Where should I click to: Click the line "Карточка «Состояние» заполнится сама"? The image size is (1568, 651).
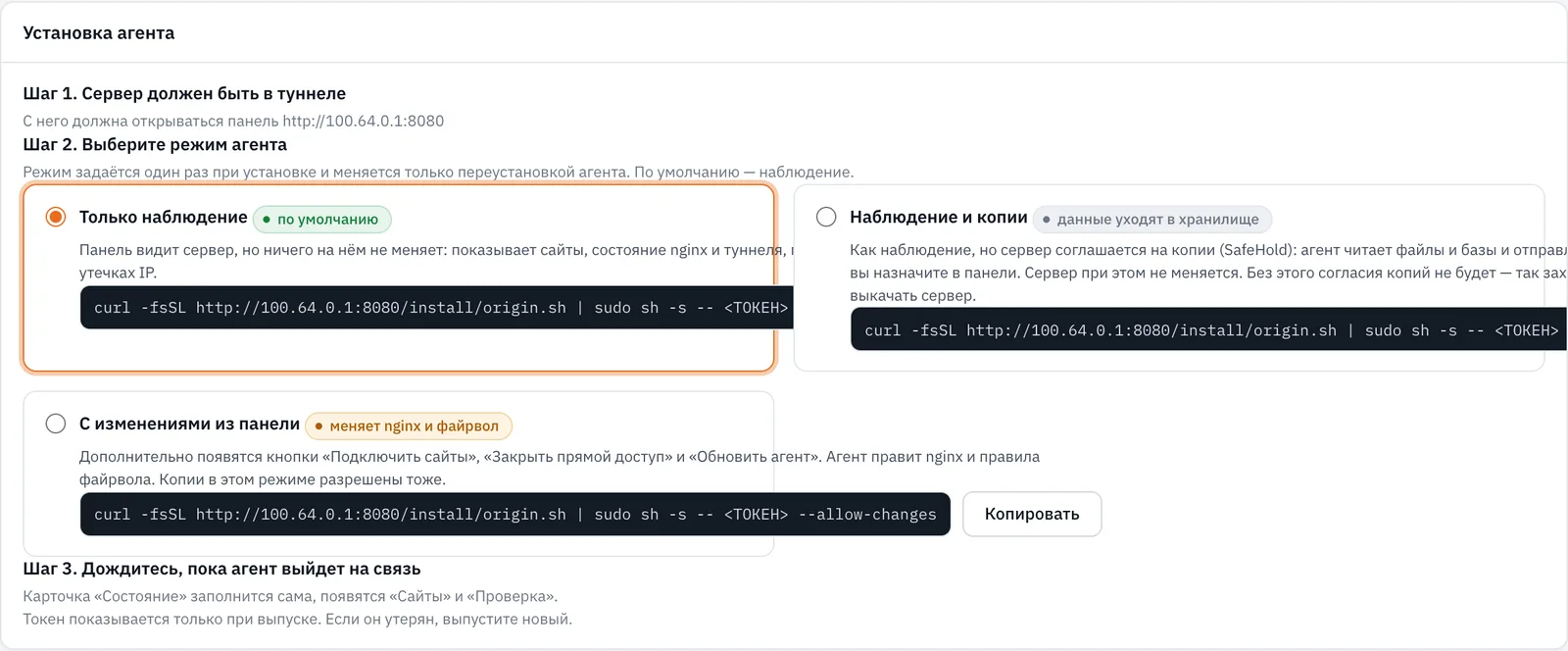point(290,596)
